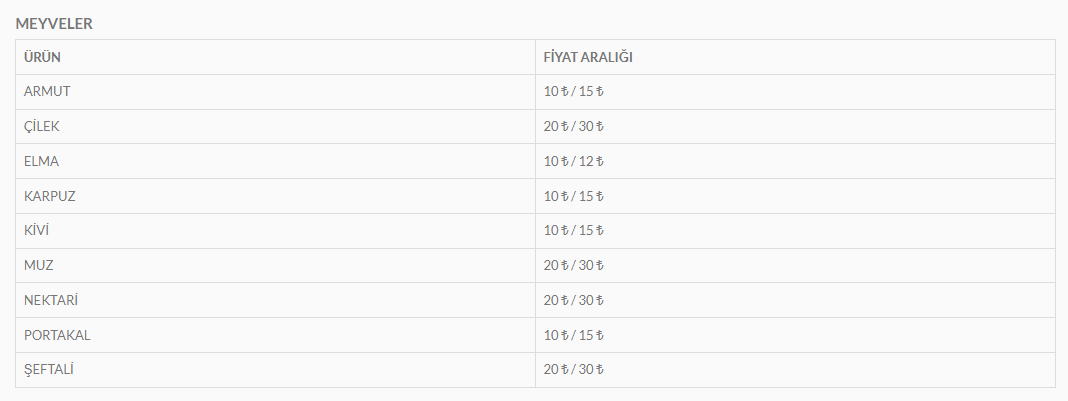Click the price range for KARPUZ
Viewport: 1068px width, 401px height.
point(574,196)
